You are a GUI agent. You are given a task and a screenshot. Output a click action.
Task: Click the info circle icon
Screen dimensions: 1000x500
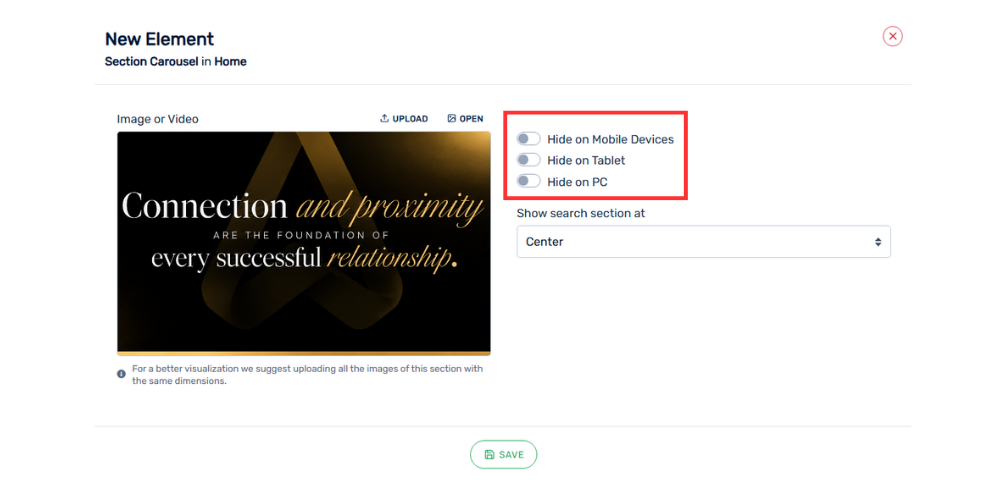pyautogui.click(x=121, y=374)
